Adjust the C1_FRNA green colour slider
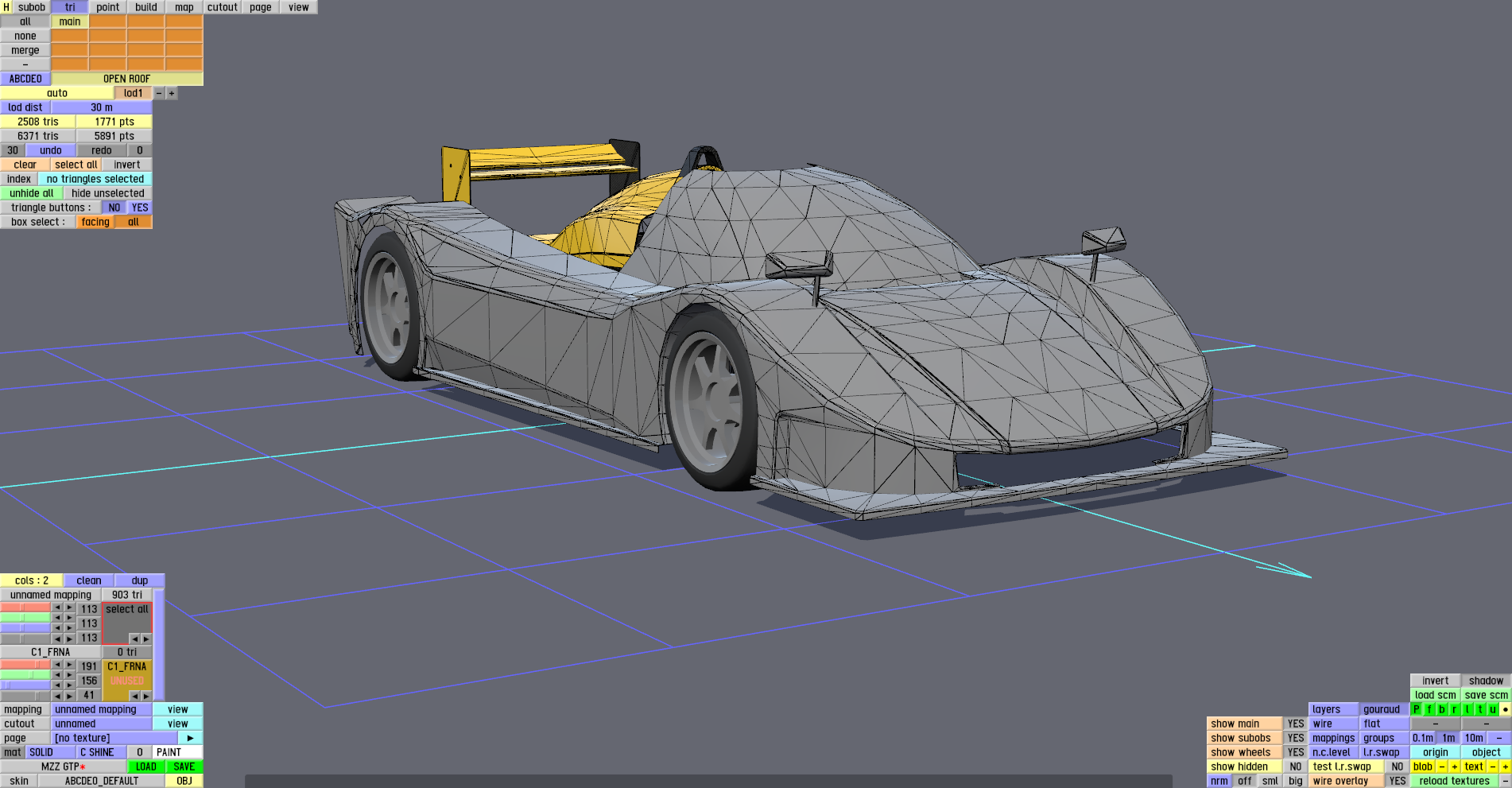Viewport: 1512px width, 788px height. [x=25, y=674]
